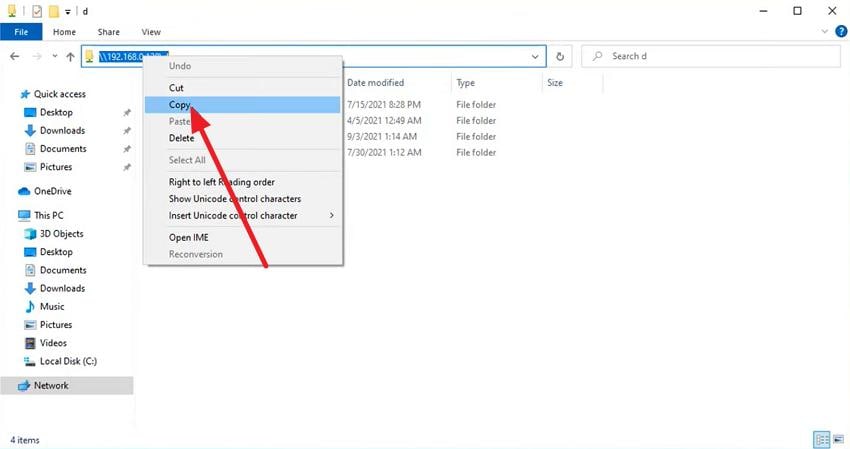Screen dimensions: 850x449
Task: Click the Forward navigation arrow
Action: point(37,56)
